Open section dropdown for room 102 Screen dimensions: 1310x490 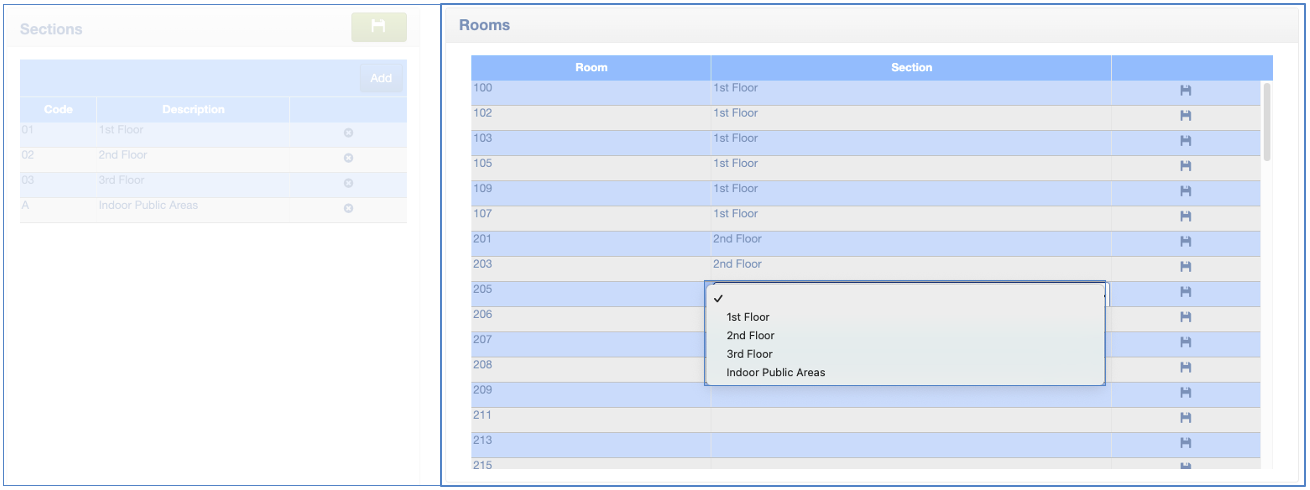pyautogui.click(x=910, y=114)
